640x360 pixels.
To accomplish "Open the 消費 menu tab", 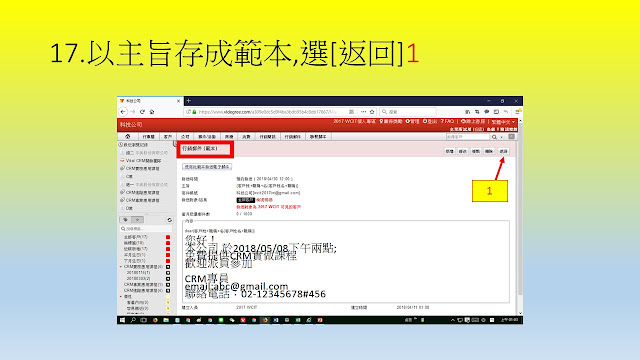I will [246, 137].
